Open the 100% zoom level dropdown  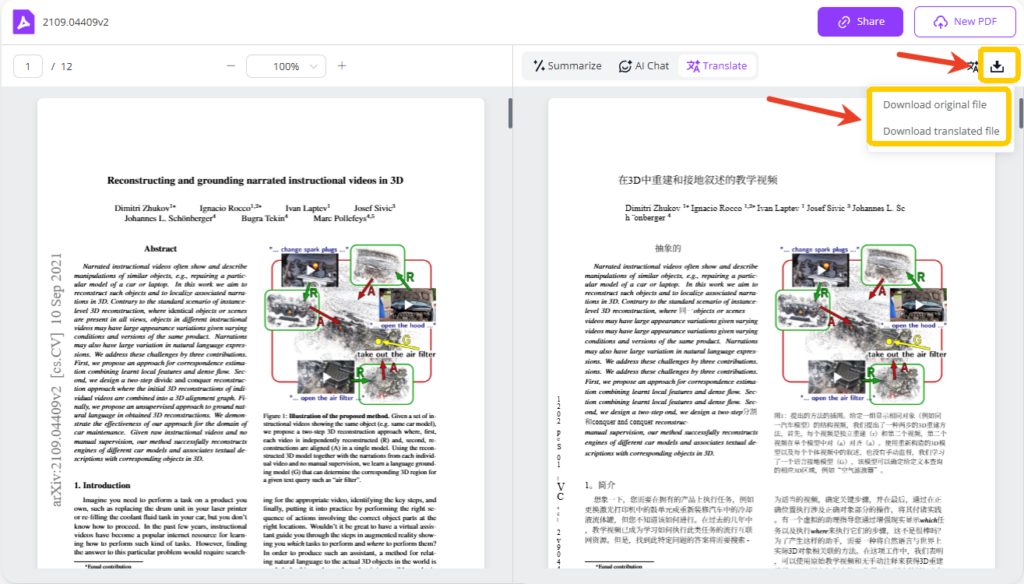286,66
